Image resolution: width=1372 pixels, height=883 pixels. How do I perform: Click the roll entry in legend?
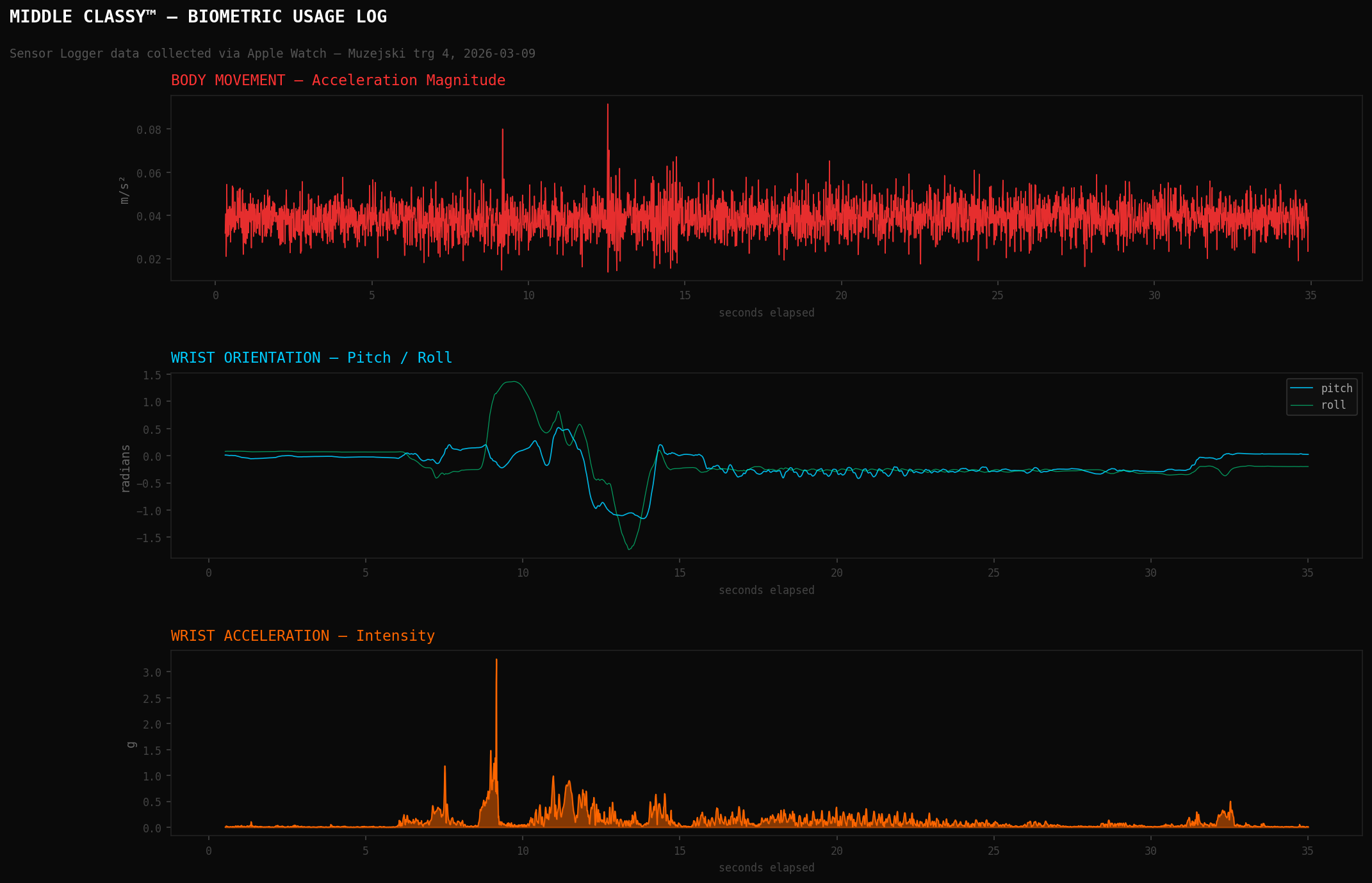[x=1333, y=405]
